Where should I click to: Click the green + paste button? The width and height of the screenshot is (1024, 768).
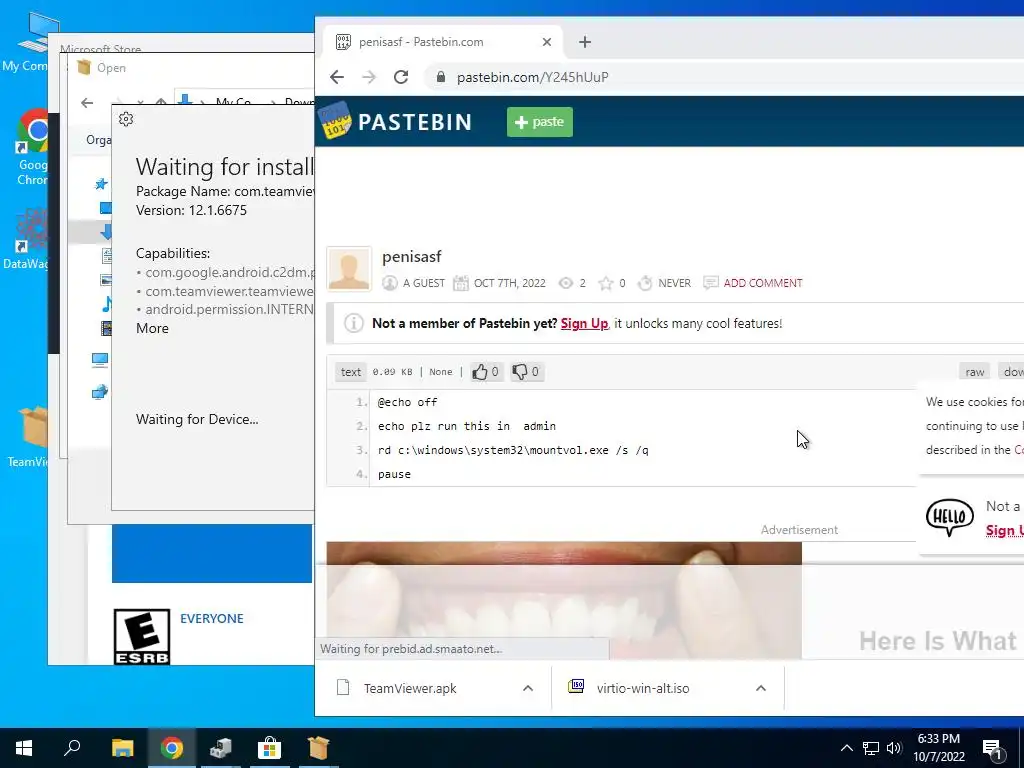(539, 122)
